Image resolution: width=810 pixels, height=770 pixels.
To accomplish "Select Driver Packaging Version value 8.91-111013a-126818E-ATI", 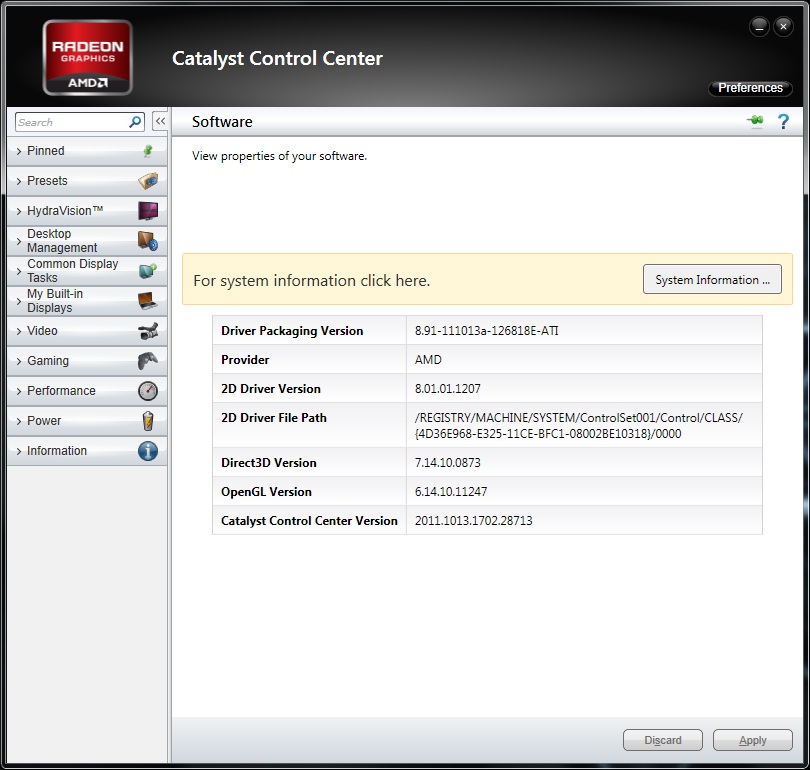I will point(487,331).
